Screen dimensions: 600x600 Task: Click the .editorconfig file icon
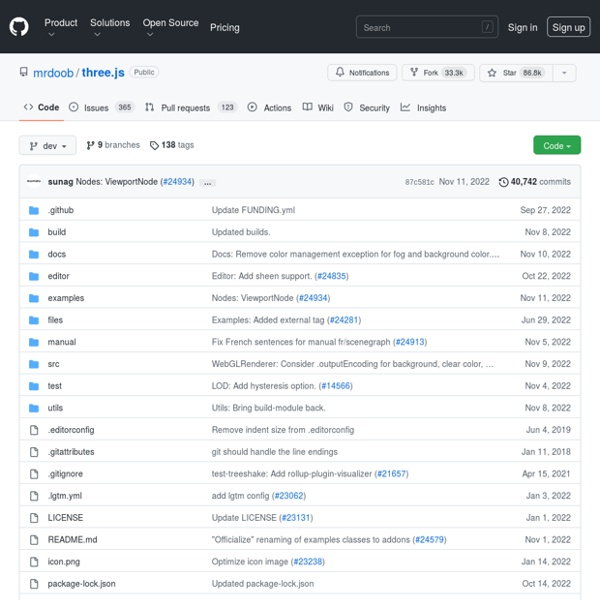[x=34, y=430]
